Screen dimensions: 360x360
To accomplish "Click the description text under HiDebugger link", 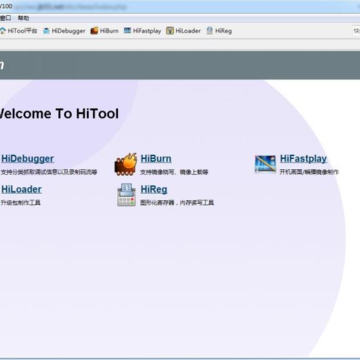I will pos(49,172).
